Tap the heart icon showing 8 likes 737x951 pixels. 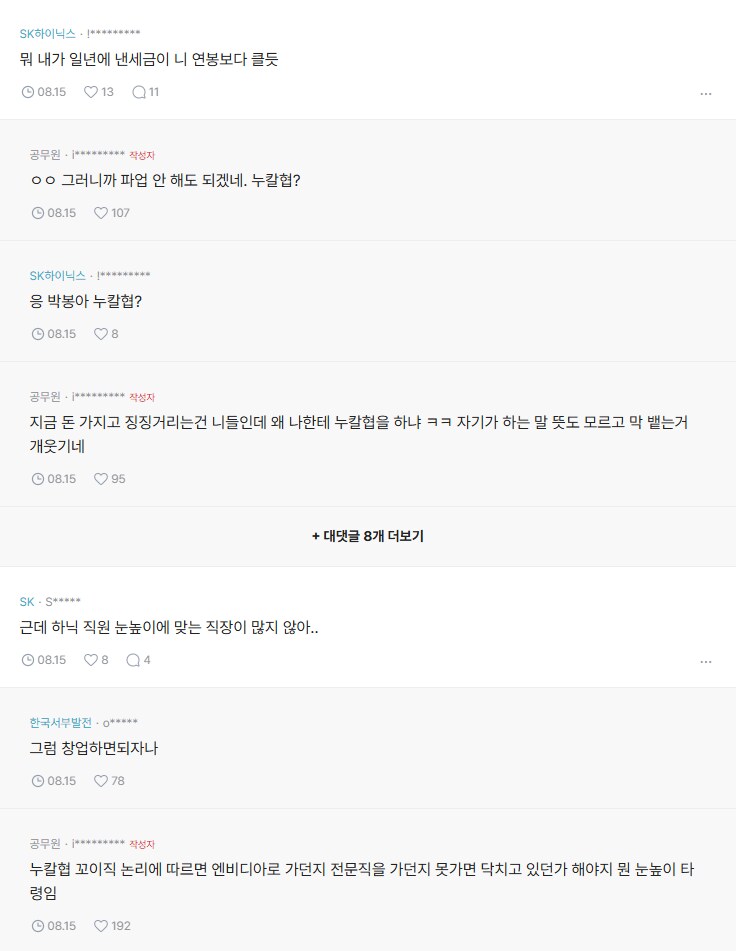coord(100,334)
